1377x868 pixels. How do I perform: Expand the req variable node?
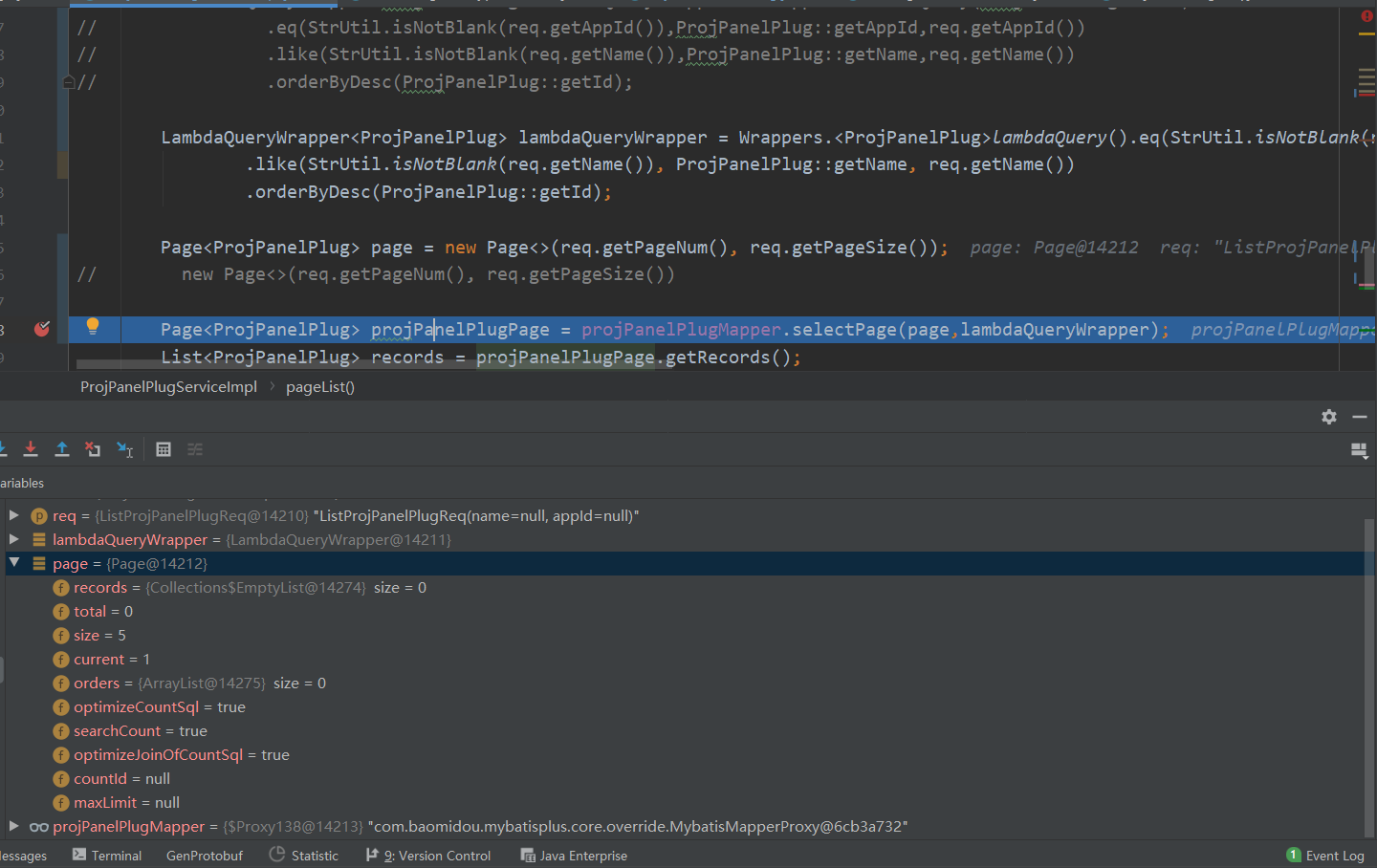point(14,515)
